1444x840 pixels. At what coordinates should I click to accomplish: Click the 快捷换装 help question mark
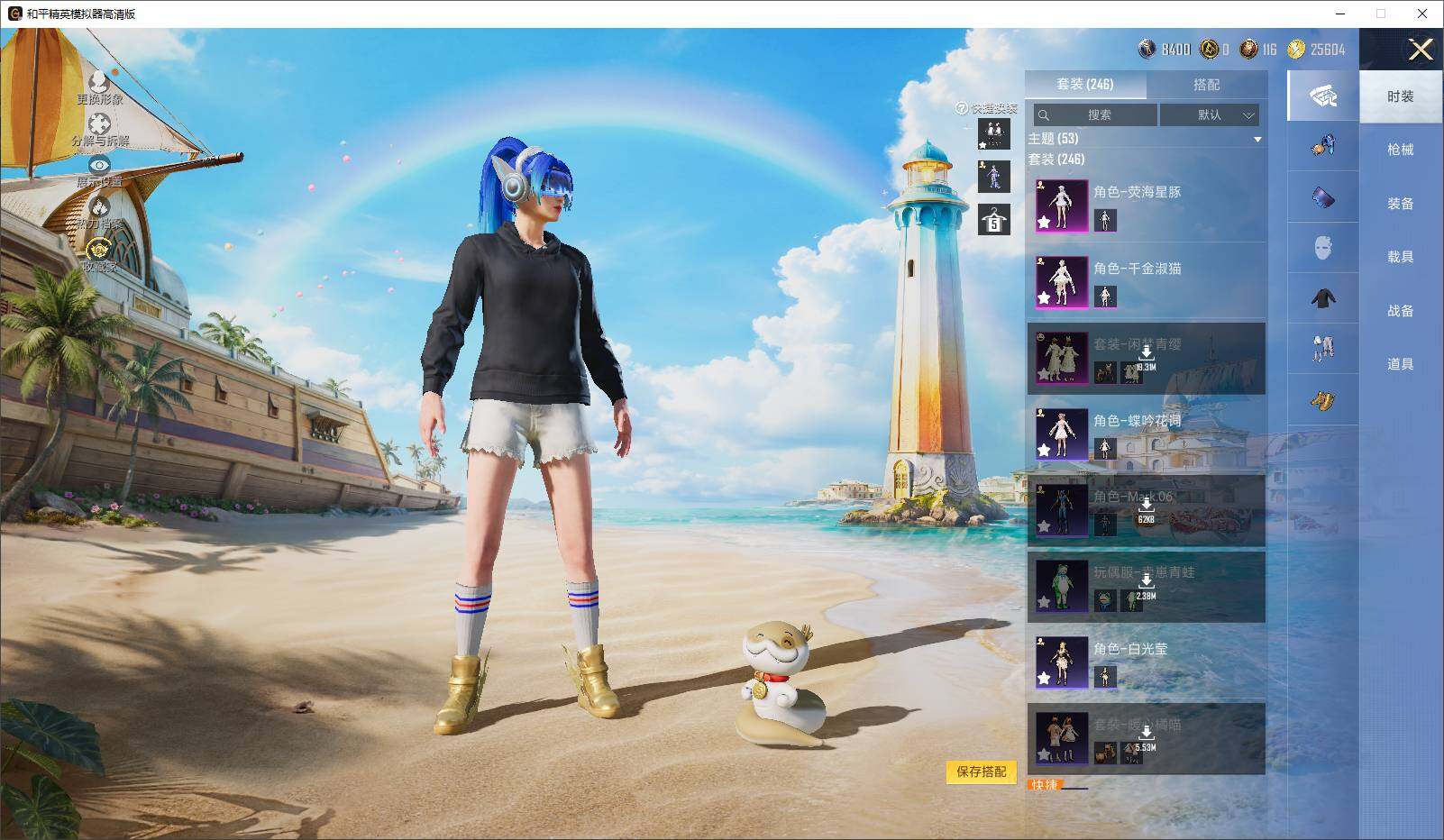point(962,108)
